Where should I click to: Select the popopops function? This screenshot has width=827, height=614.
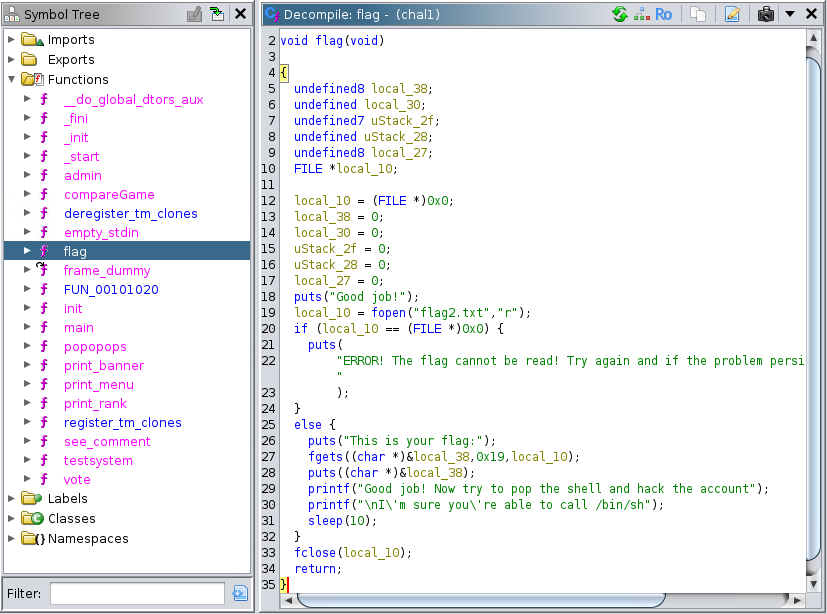click(95, 347)
